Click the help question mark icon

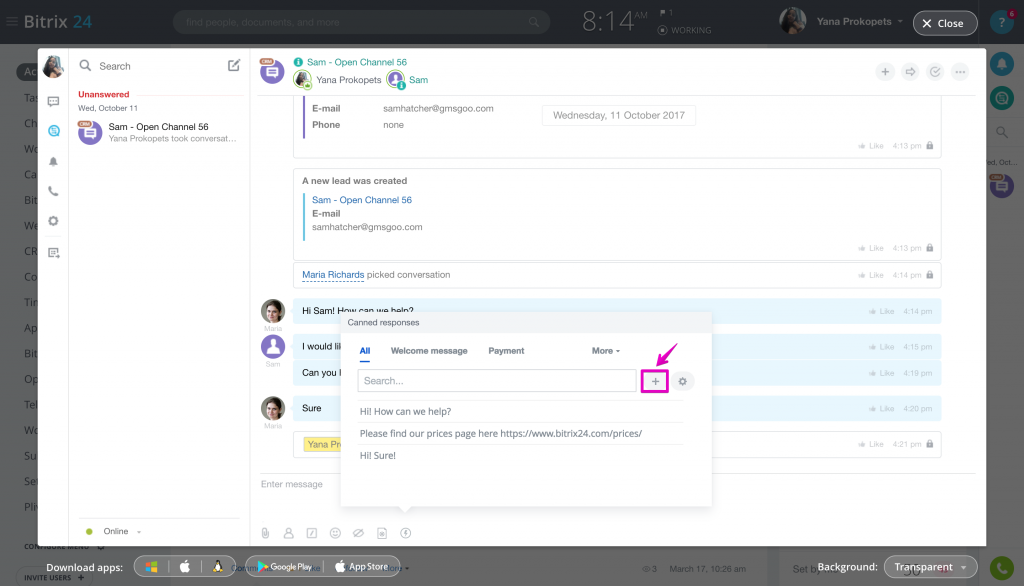[1002, 23]
